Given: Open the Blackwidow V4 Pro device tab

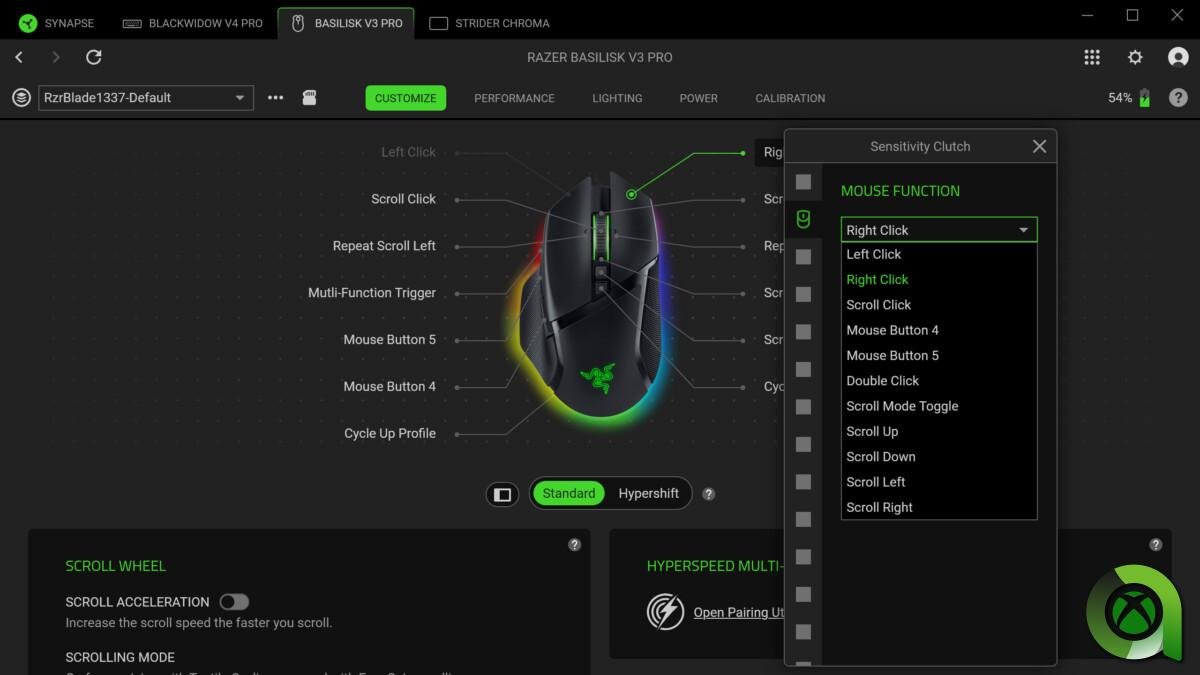Looking at the screenshot, I should coord(194,23).
